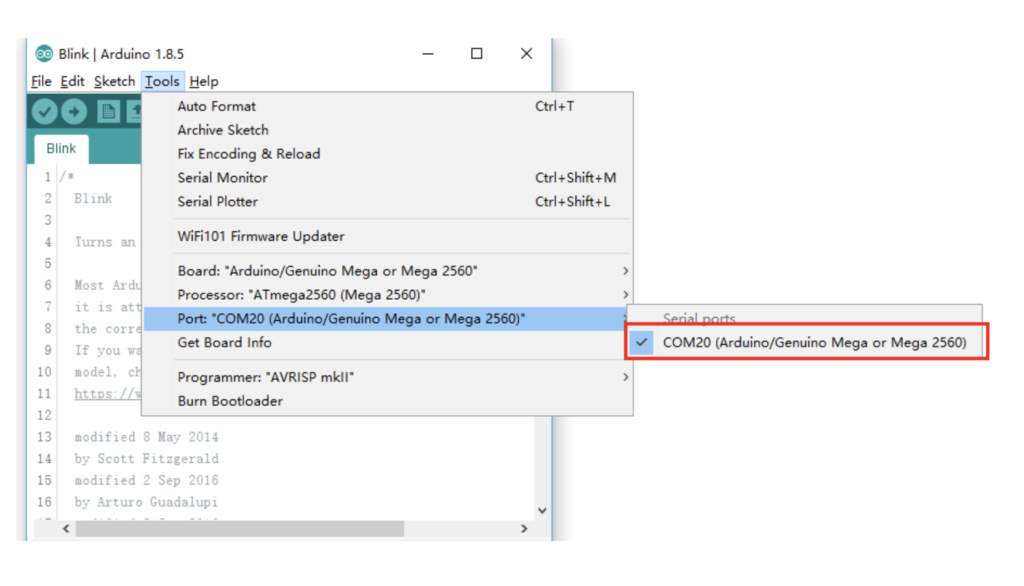The image size is (1024, 586).
Task: Click the text 'by Scott Fitzgerald'
Action: tap(146, 459)
